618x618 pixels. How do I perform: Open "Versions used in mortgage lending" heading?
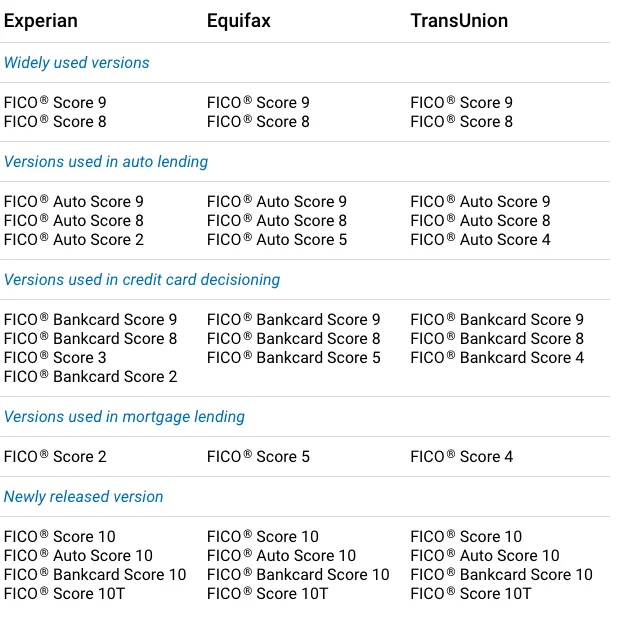click(124, 417)
